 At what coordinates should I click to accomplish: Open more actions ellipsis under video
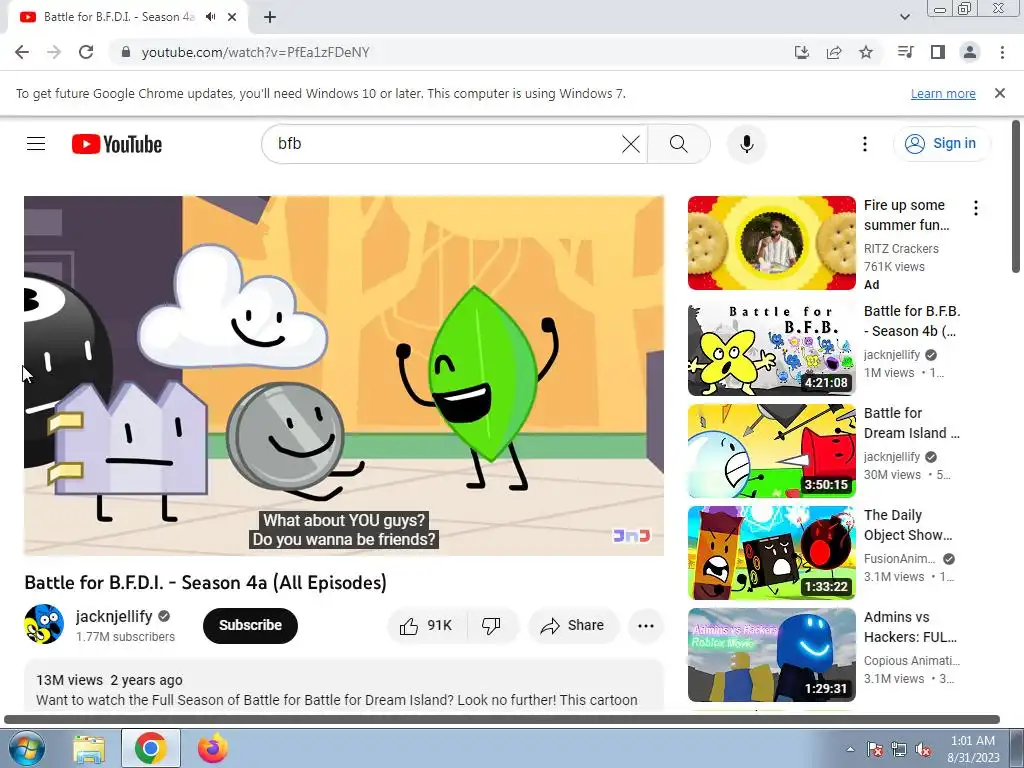tap(645, 626)
